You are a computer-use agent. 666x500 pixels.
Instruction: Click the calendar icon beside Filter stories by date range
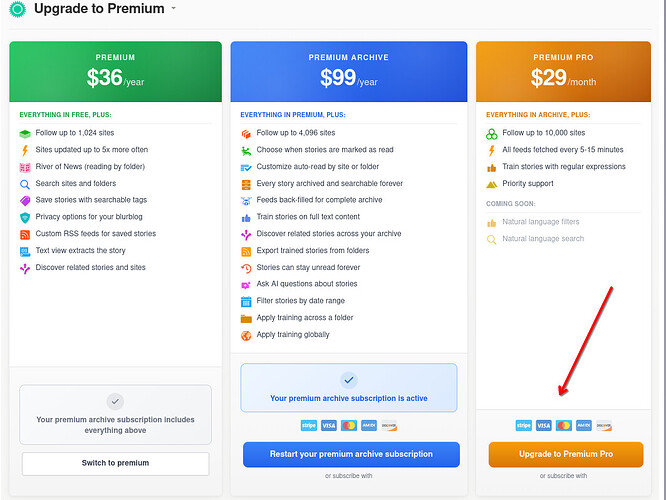point(246,301)
